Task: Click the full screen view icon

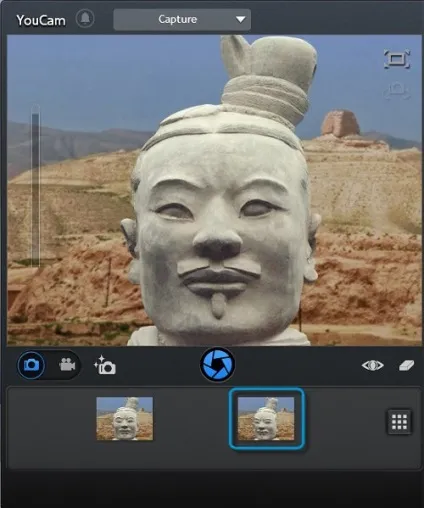Action: tap(397, 59)
